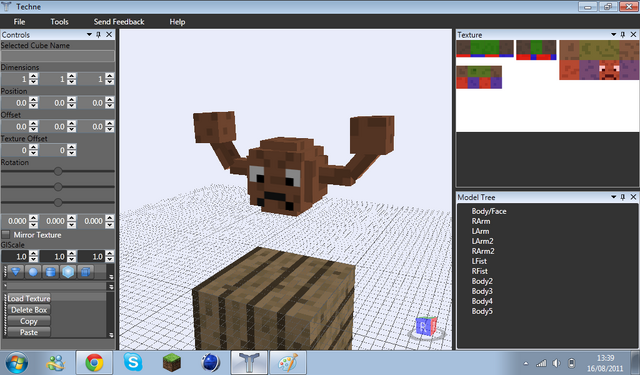Click the face texture thumbnail in Texture panel
The height and width of the screenshot is (375, 640).
599,60
